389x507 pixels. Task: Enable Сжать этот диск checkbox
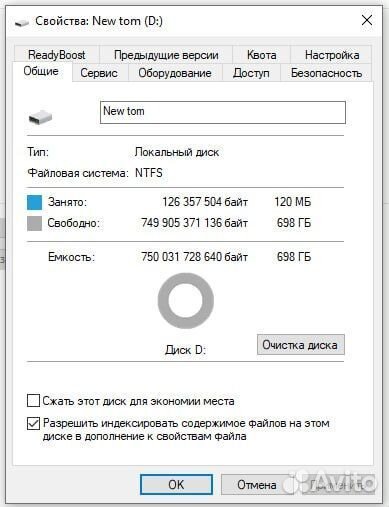(33, 401)
